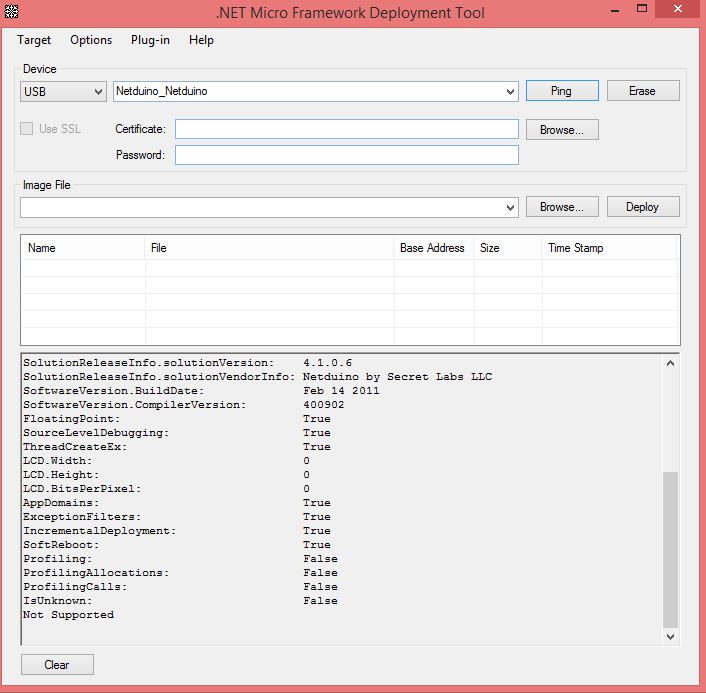Sort by Time Stamp column header
Viewport: 706px width, 693px height.
[609, 248]
